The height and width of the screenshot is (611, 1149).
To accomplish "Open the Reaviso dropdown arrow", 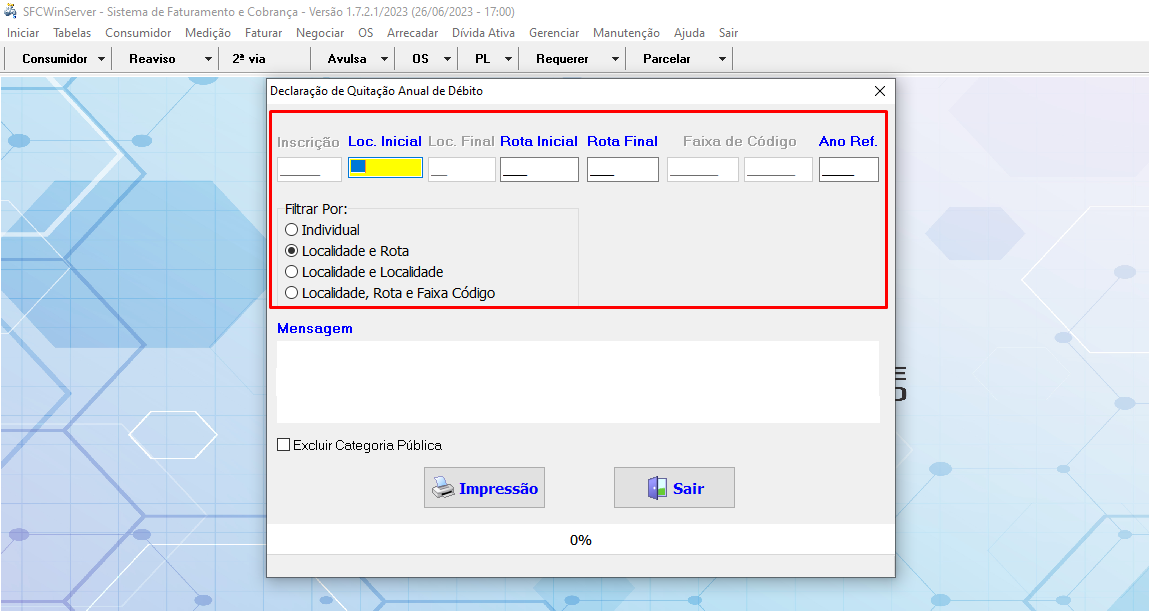I will pos(208,59).
